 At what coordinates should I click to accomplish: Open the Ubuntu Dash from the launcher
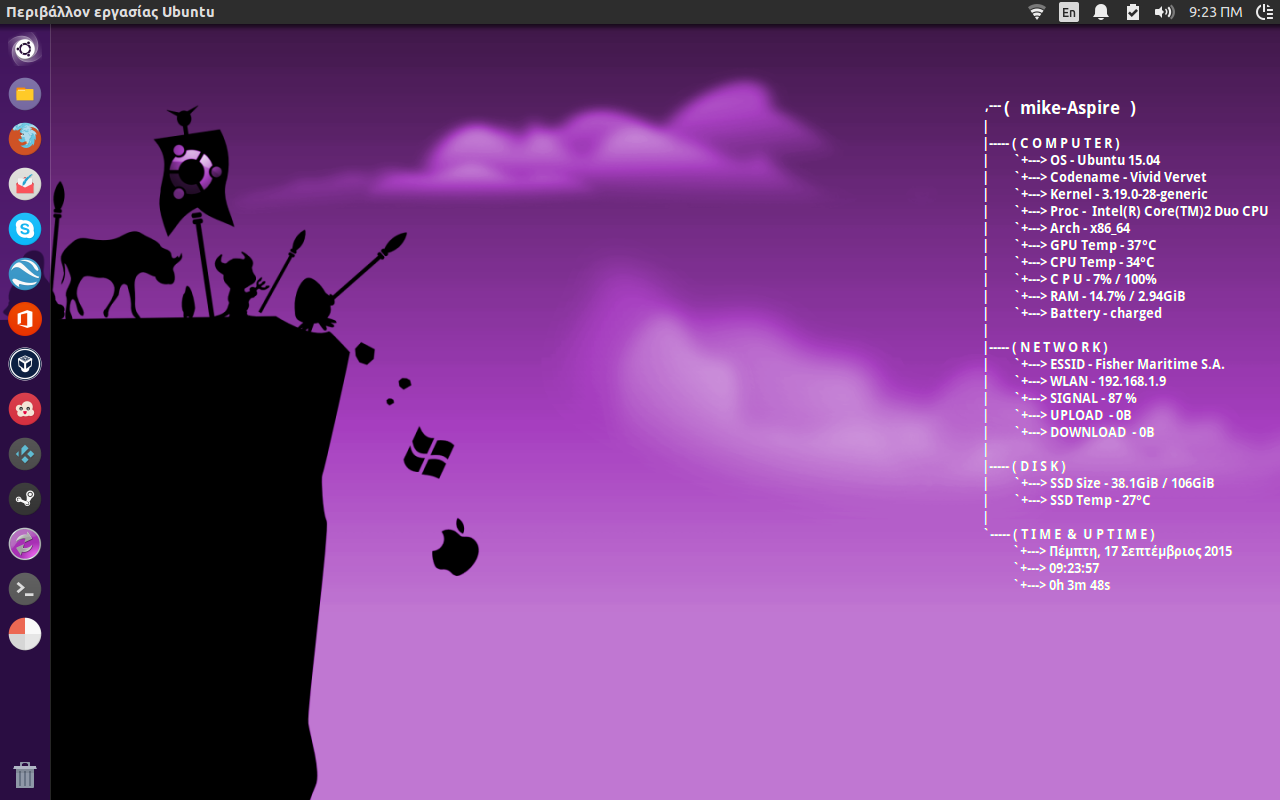(25, 49)
